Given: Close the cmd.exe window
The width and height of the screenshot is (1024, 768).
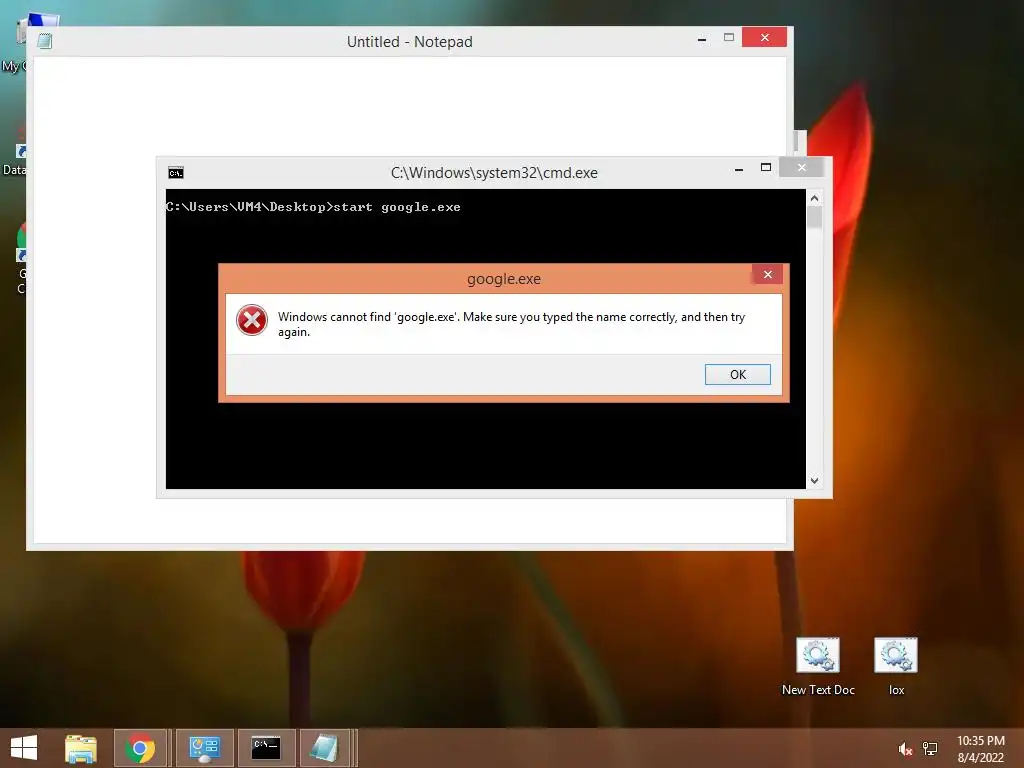Looking at the screenshot, I should pos(801,167).
